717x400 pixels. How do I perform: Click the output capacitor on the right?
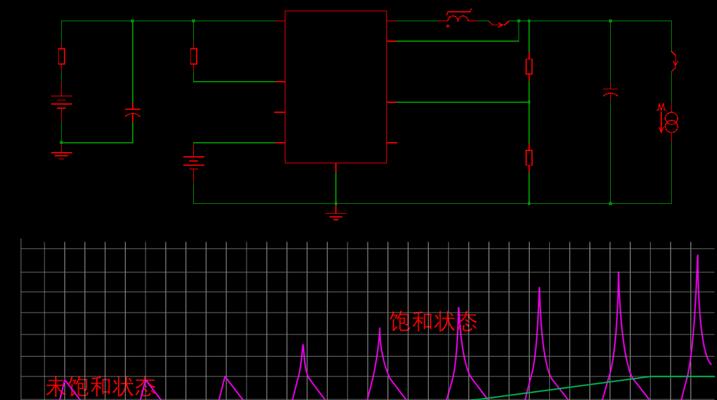610,93
